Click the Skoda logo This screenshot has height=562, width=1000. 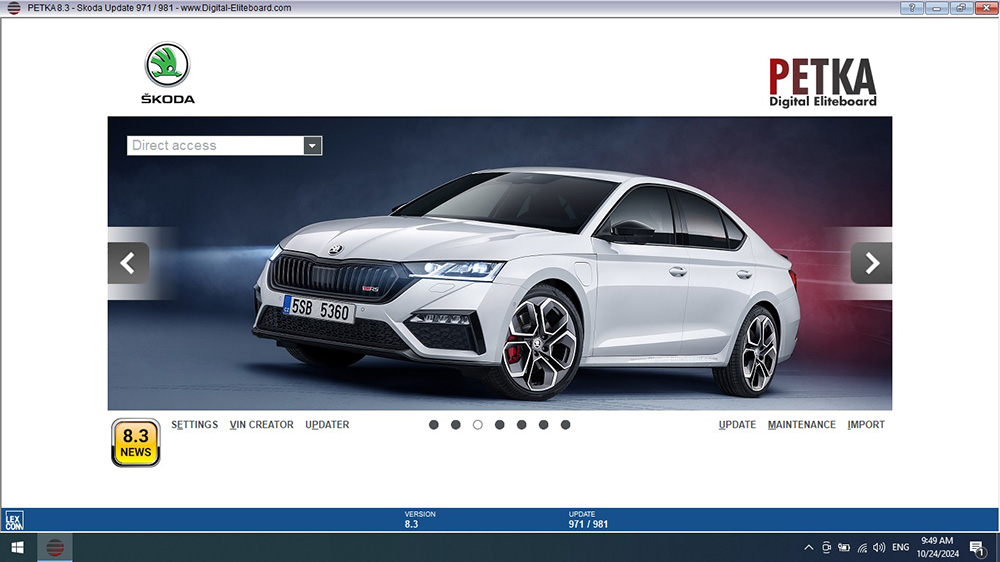[x=168, y=73]
